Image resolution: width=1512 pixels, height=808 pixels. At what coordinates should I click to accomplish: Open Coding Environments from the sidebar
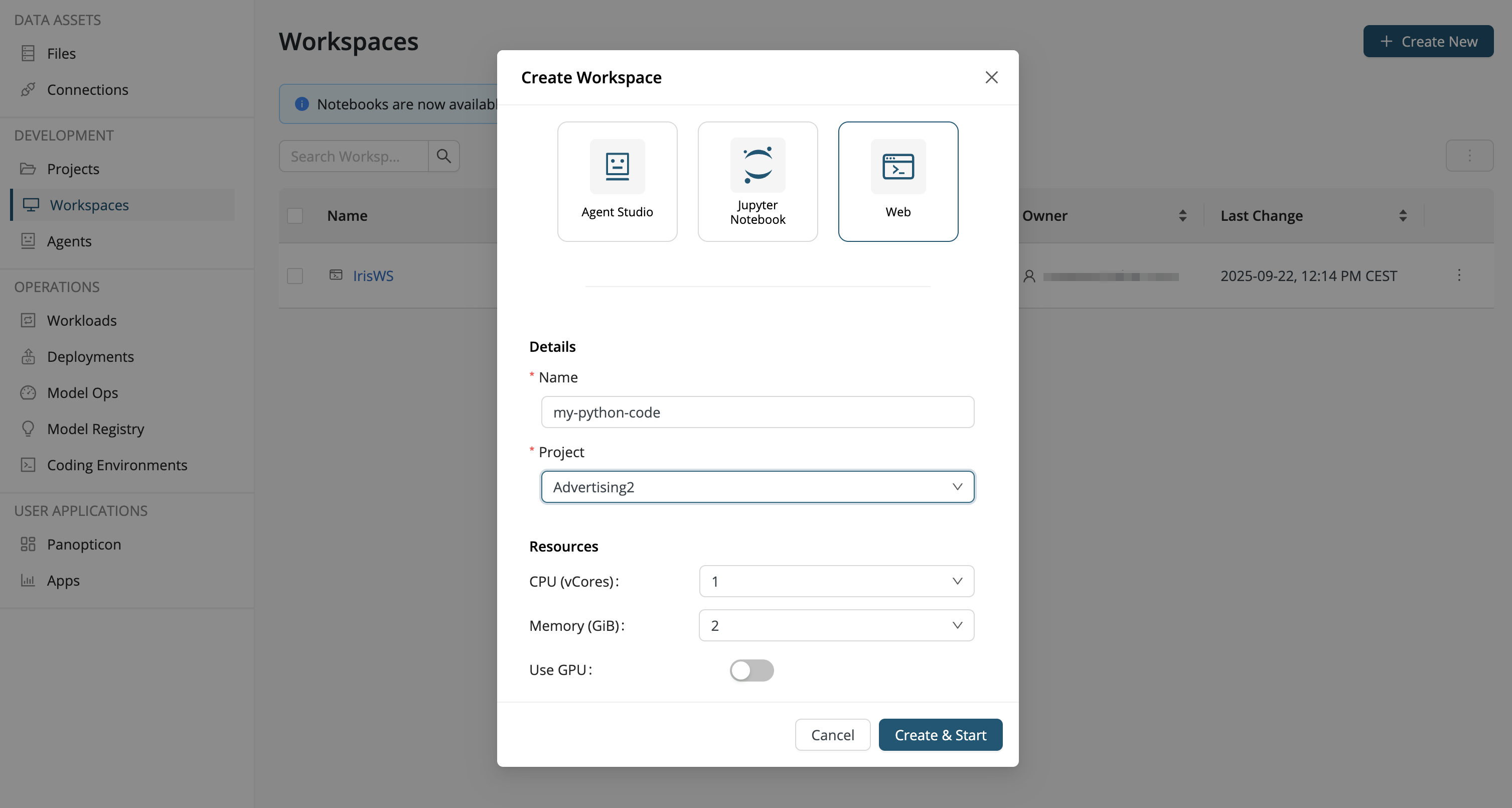(x=117, y=465)
